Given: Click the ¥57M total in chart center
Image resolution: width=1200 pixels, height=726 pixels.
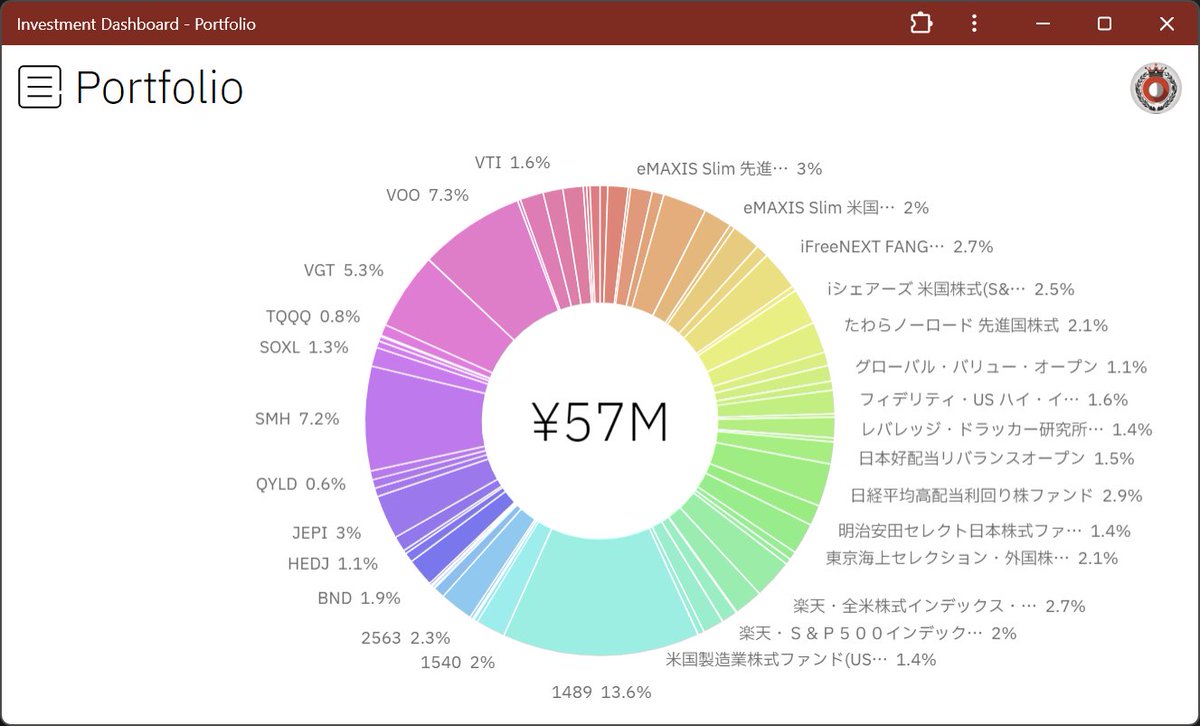Looking at the screenshot, I should [x=600, y=423].
